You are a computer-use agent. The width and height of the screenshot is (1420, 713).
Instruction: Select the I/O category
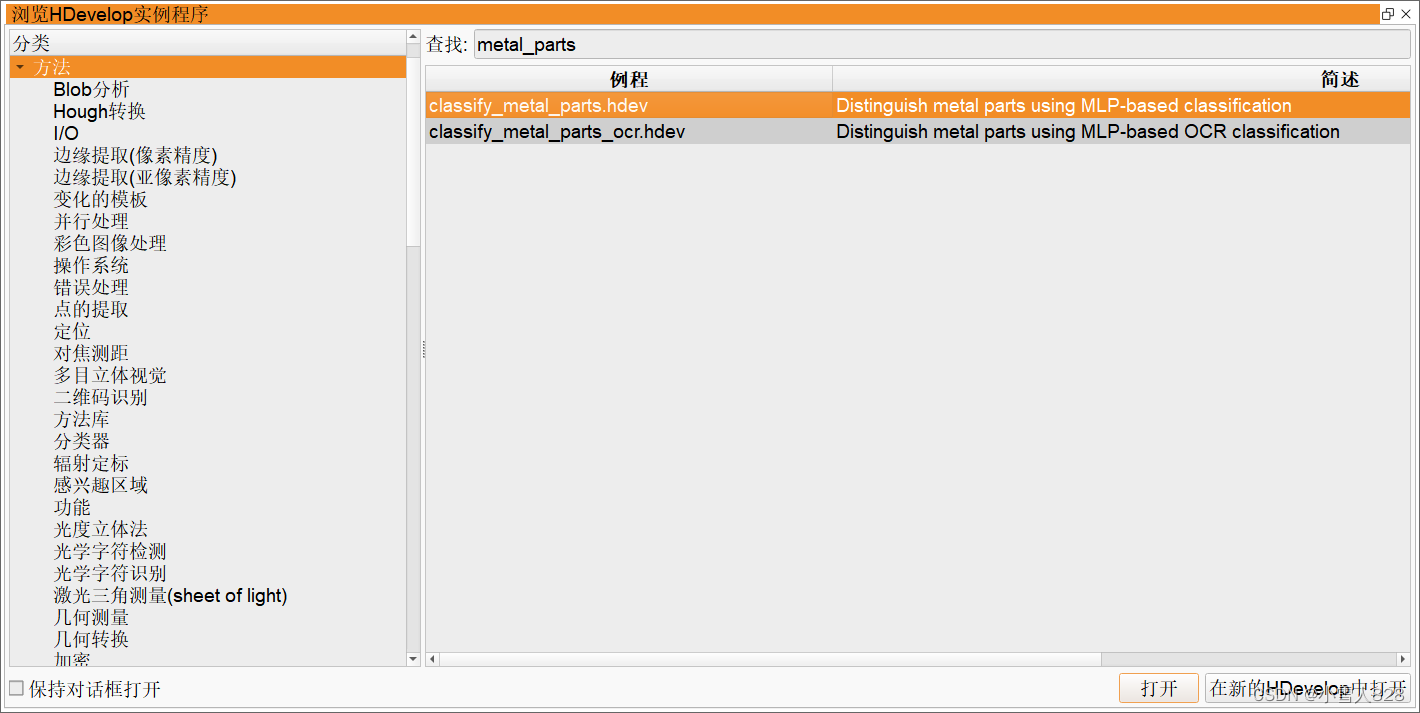coord(65,133)
